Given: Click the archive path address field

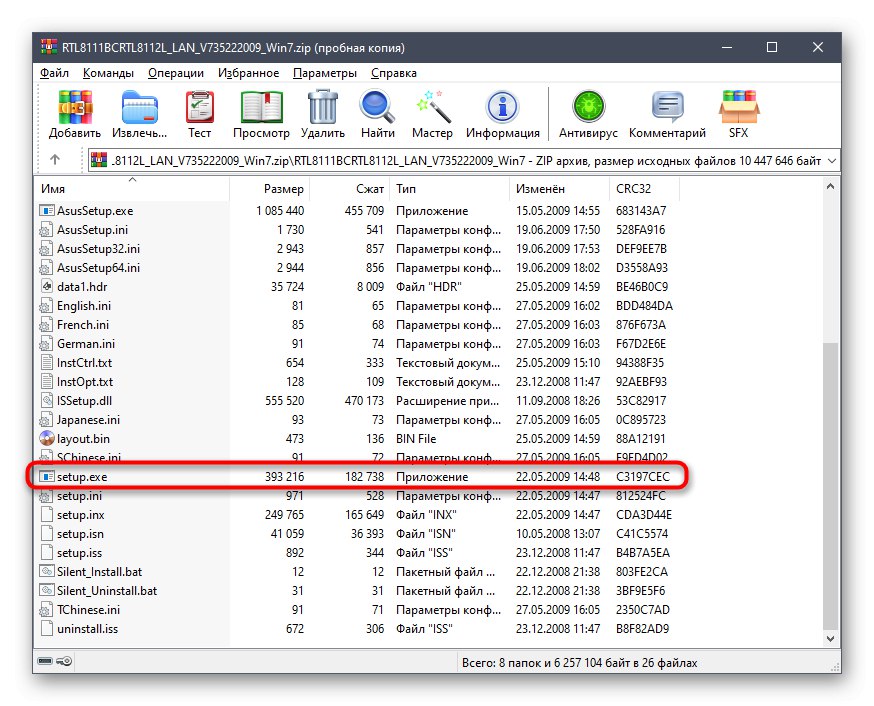Looking at the screenshot, I should (466, 160).
